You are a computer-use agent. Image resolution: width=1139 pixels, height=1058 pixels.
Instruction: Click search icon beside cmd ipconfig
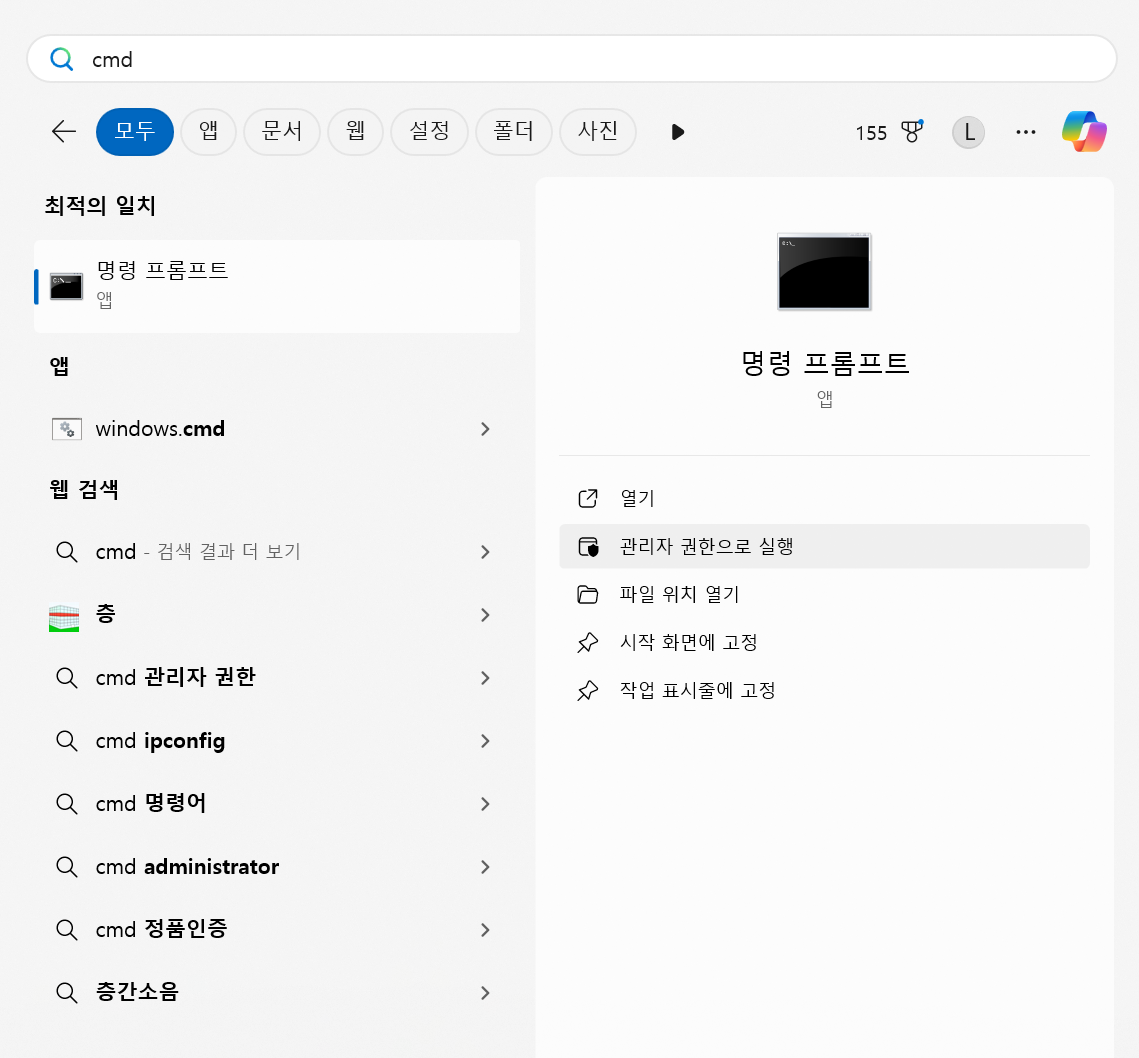[67, 740]
